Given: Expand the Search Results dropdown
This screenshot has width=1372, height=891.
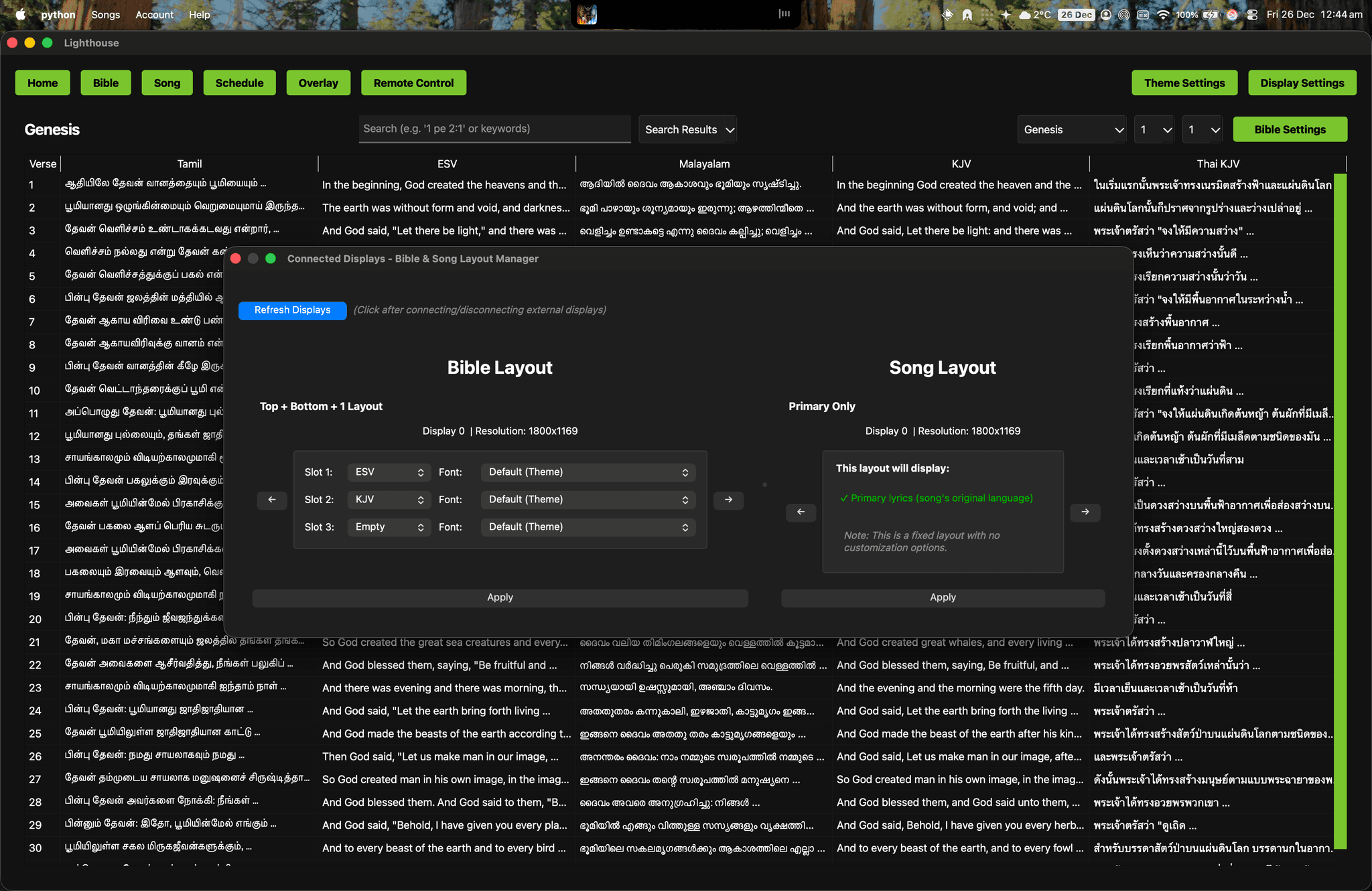Looking at the screenshot, I should tap(688, 130).
